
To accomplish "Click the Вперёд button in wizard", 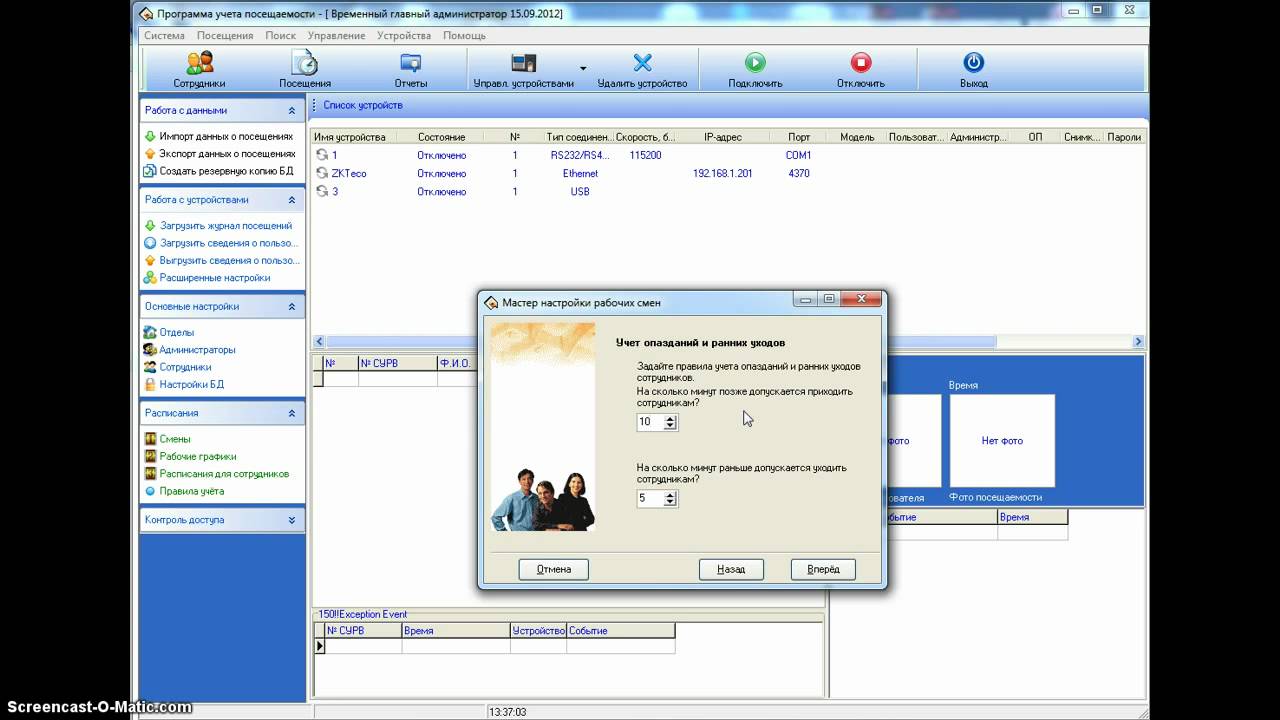I will [823, 569].
